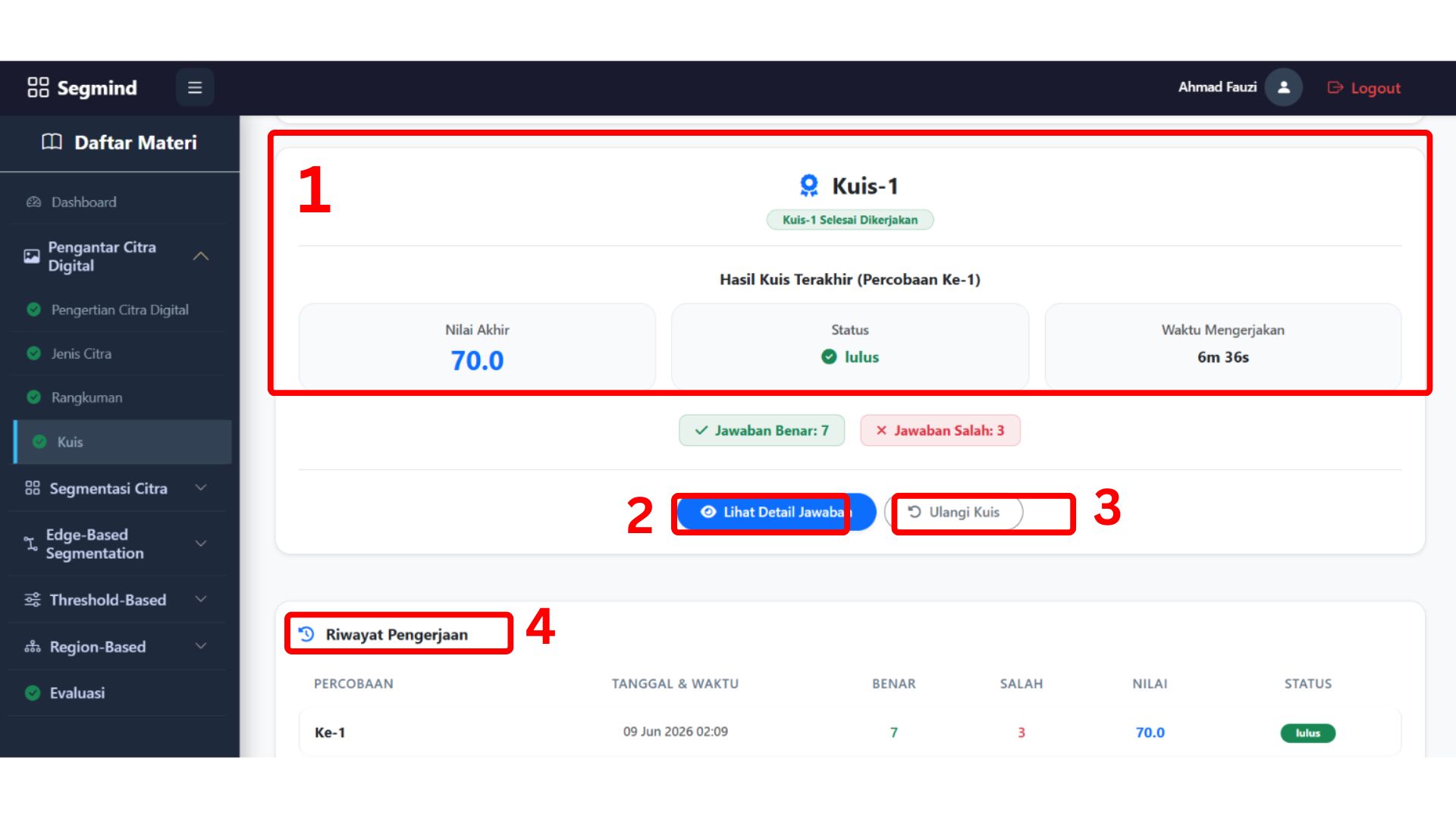Click the Threshold-Based sliders icon
Viewport: 1456px width, 819px height.
pyautogui.click(x=33, y=600)
